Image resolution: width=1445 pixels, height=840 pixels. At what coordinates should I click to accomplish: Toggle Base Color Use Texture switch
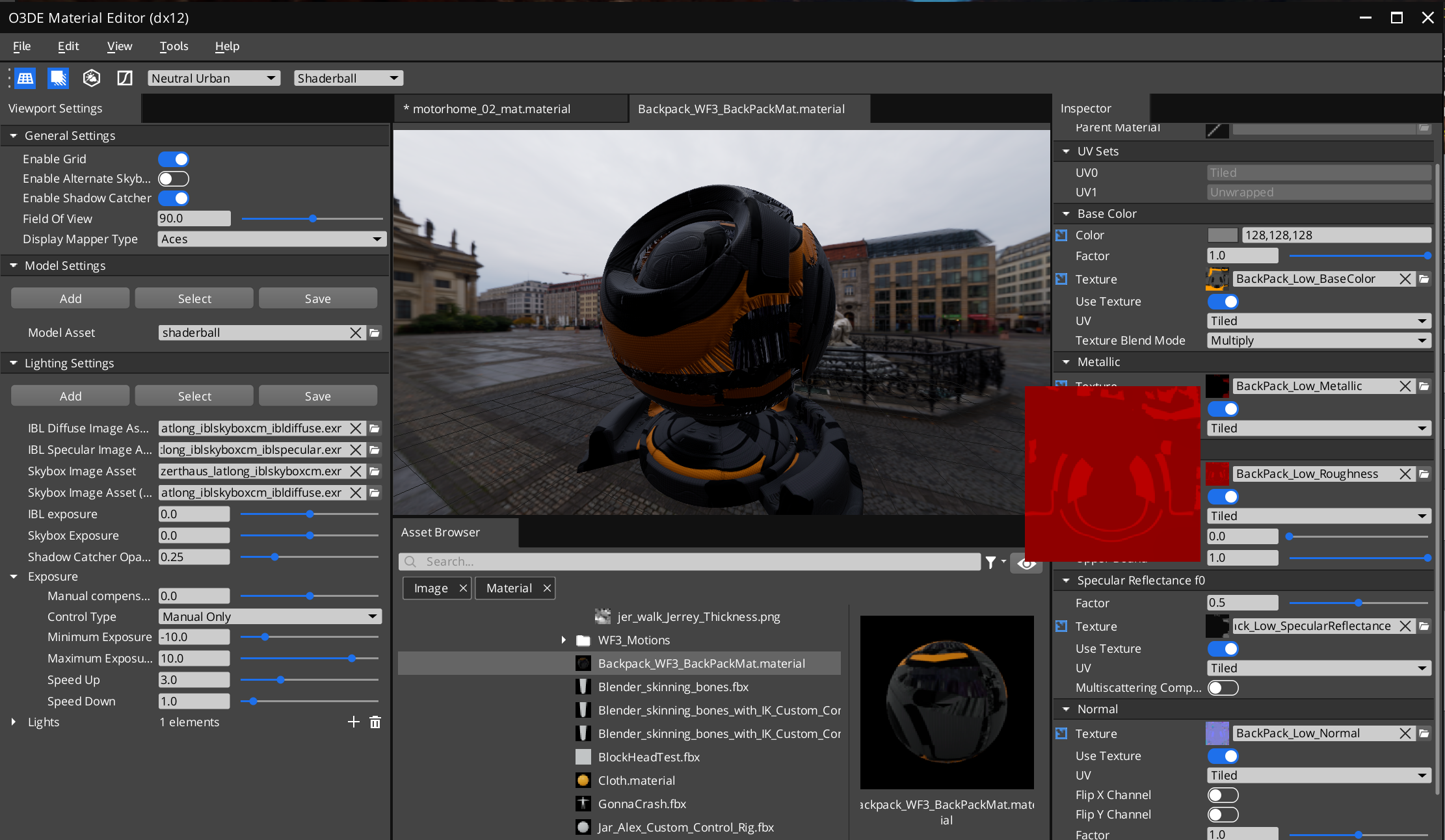[x=1223, y=302]
